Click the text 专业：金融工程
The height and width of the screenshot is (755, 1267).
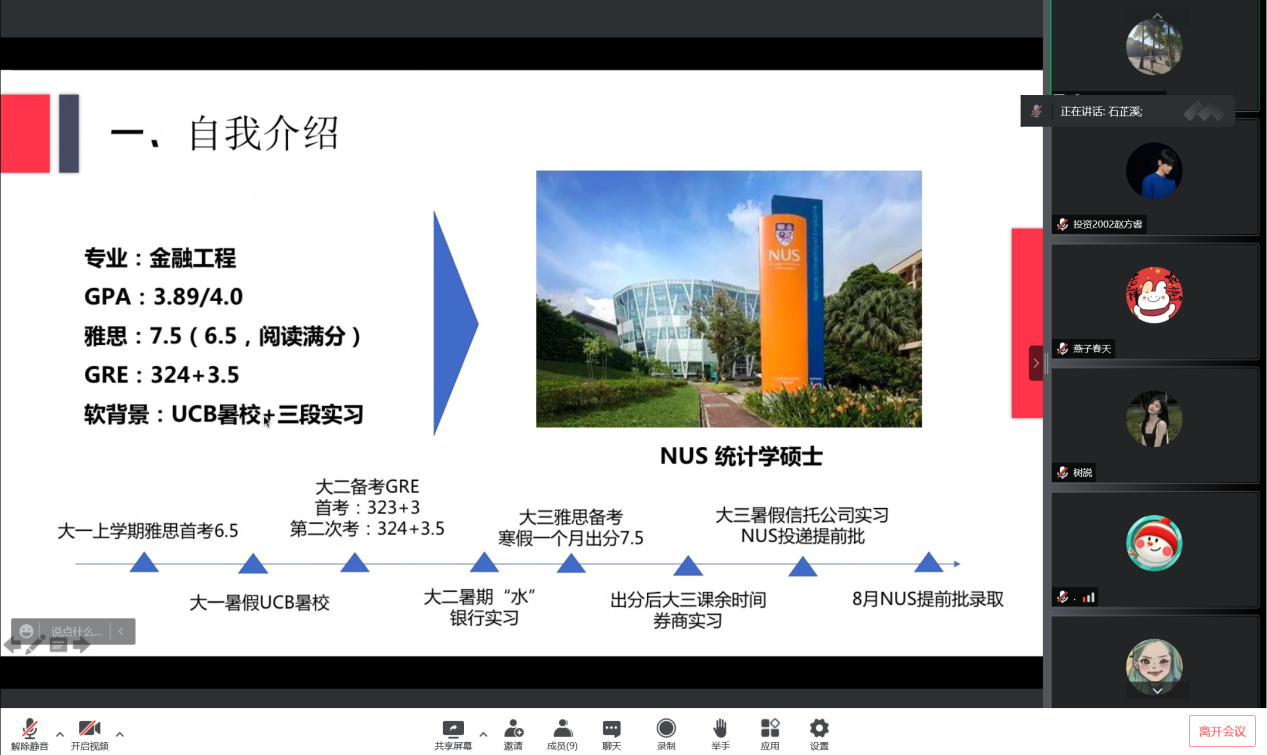(x=160, y=258)
